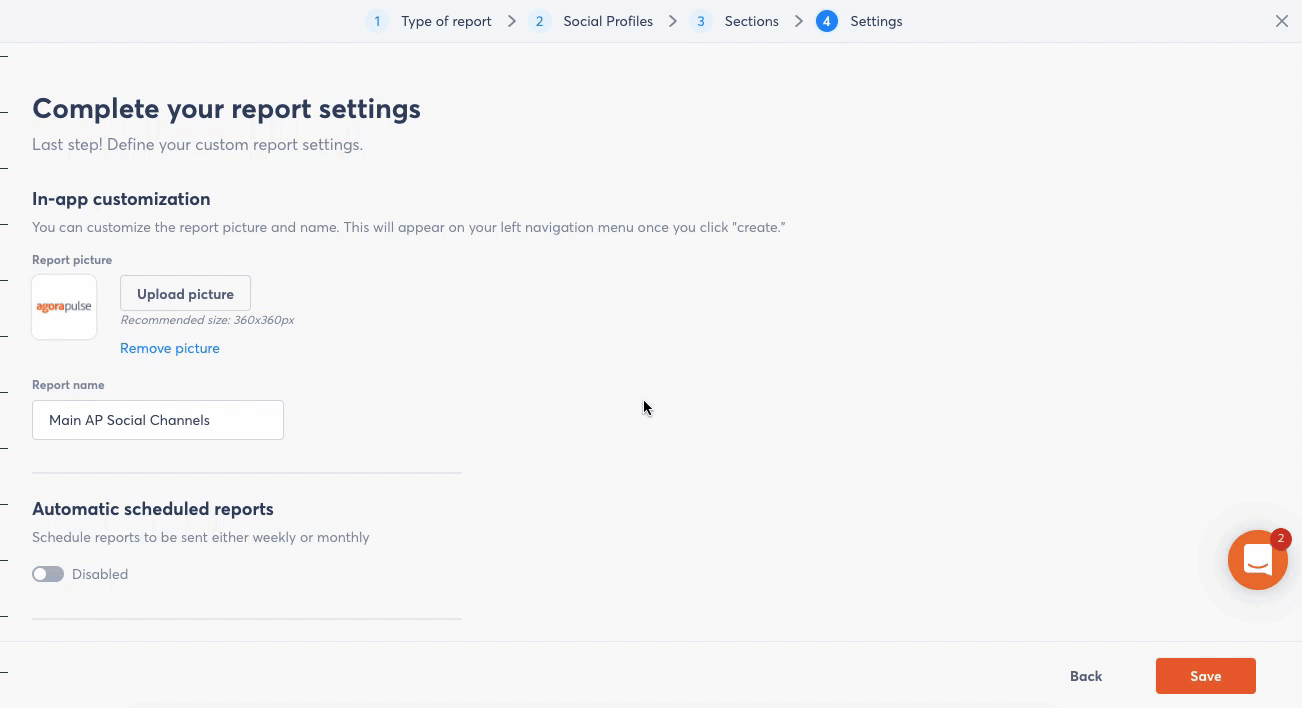Go to the Type of report step

click(x=446, y=21)
